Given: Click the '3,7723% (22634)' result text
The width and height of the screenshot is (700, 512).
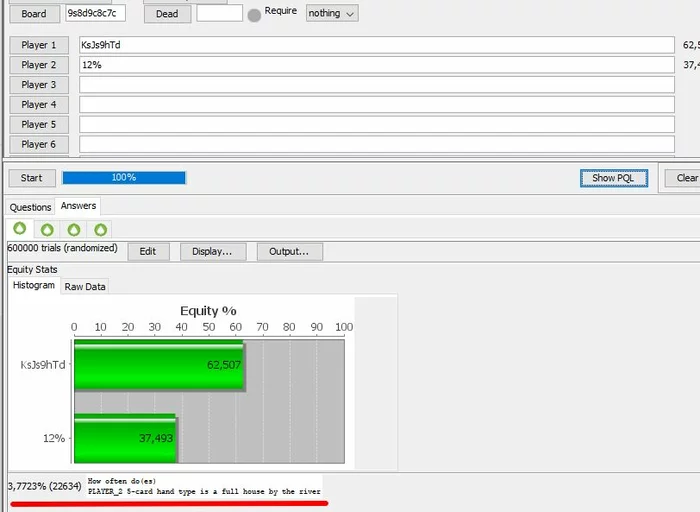Looking at the screenshot, I should (x=45, y=486).
